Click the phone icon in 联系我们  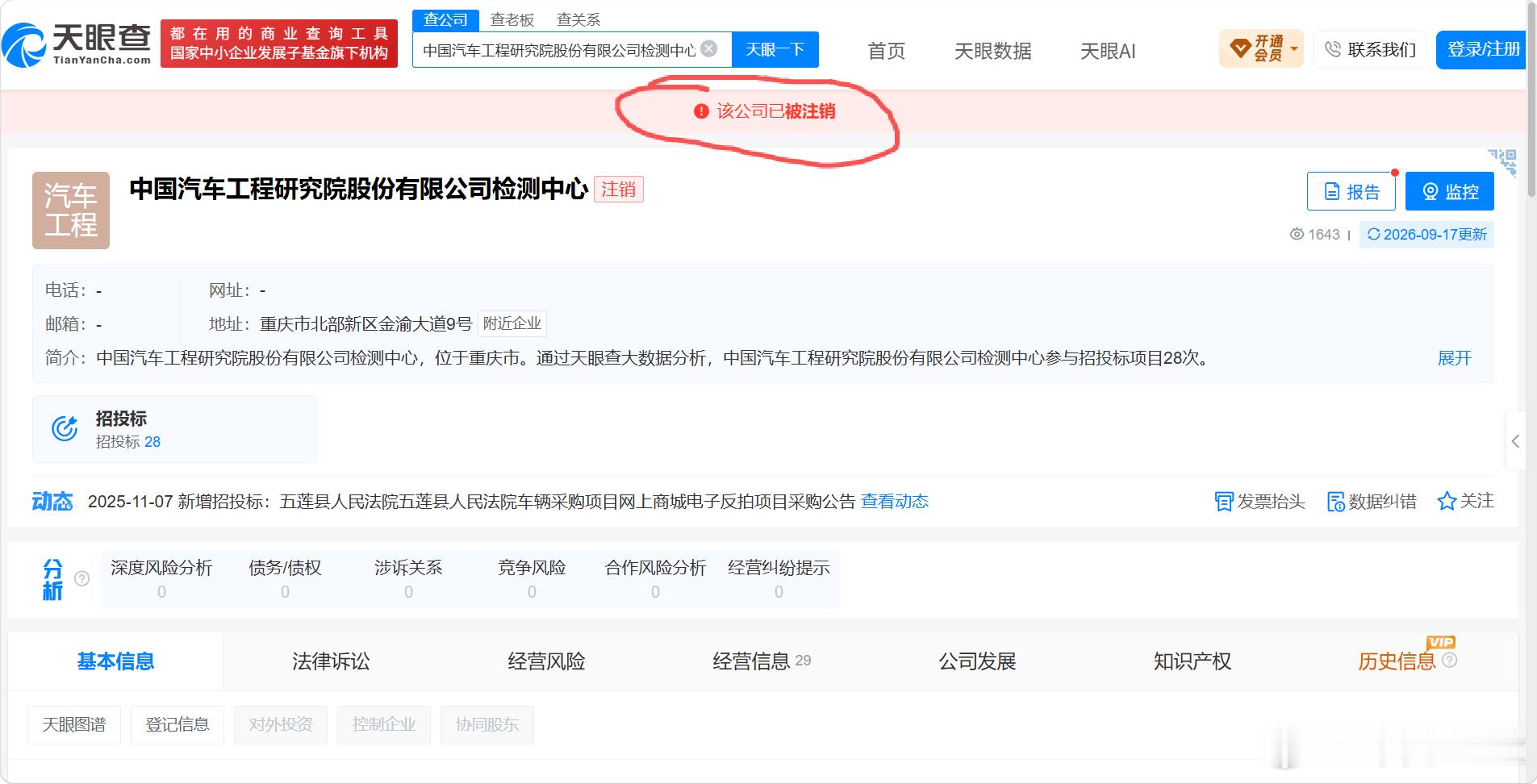tap(1333, 49)
